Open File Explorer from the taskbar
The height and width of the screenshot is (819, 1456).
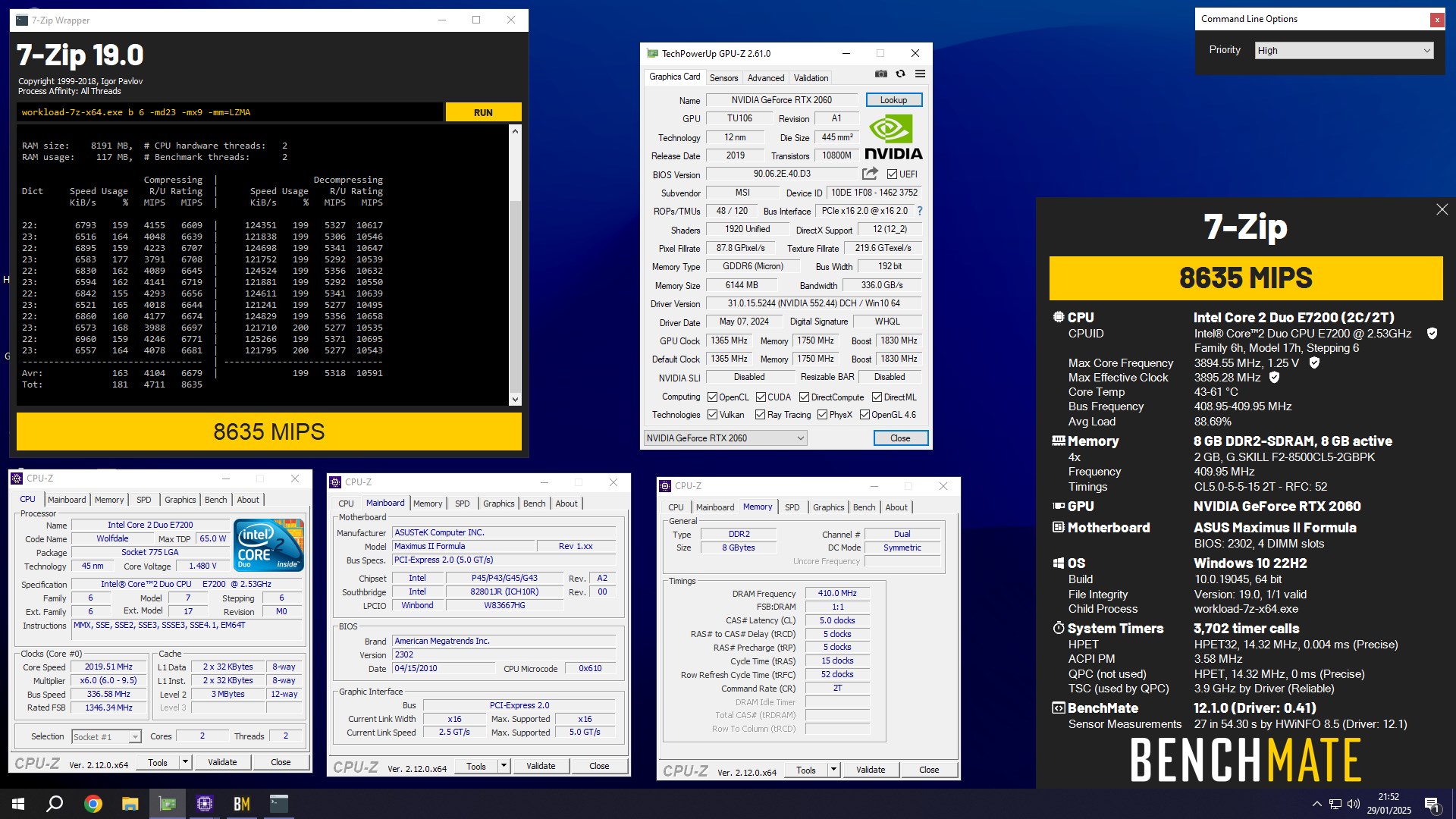[130, 804]
